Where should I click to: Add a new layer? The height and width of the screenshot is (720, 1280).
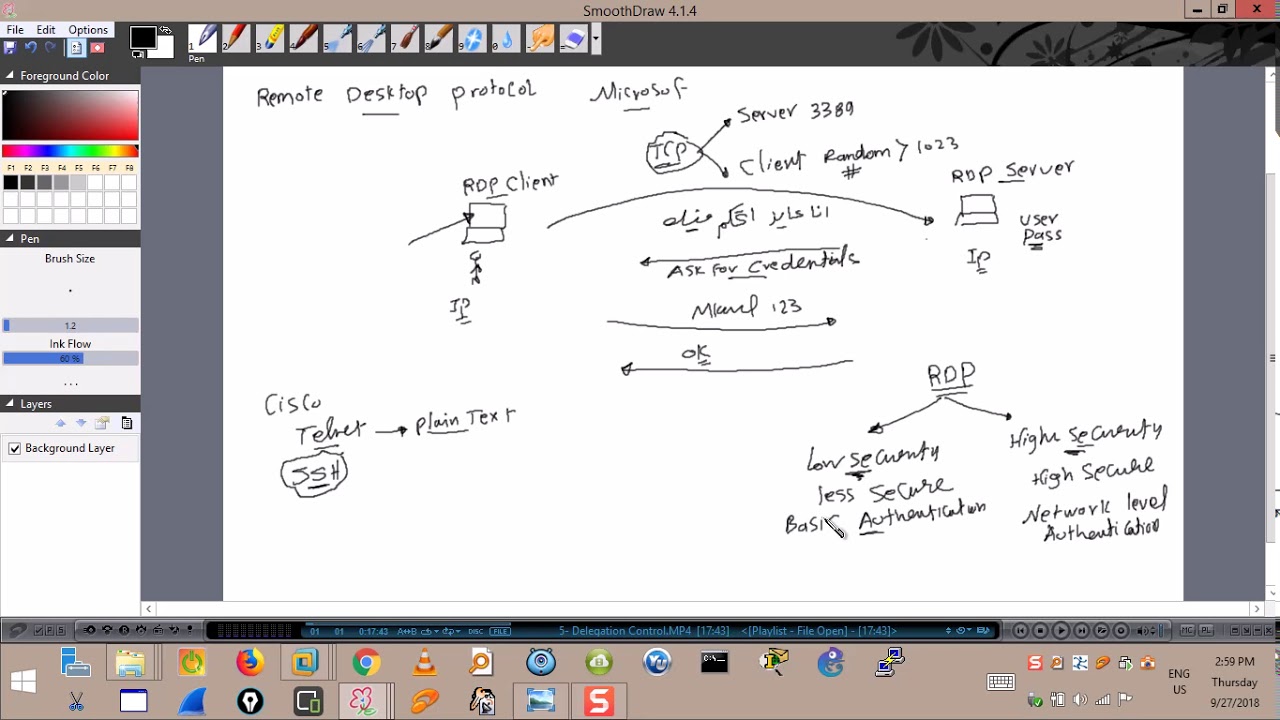coord(103,423)
